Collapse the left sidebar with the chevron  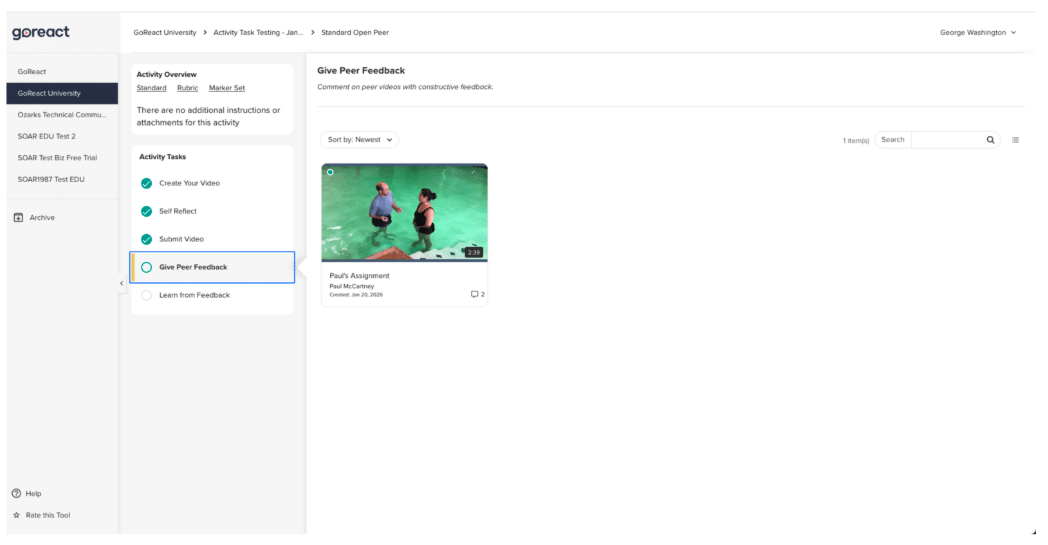(x=121, y=284)
